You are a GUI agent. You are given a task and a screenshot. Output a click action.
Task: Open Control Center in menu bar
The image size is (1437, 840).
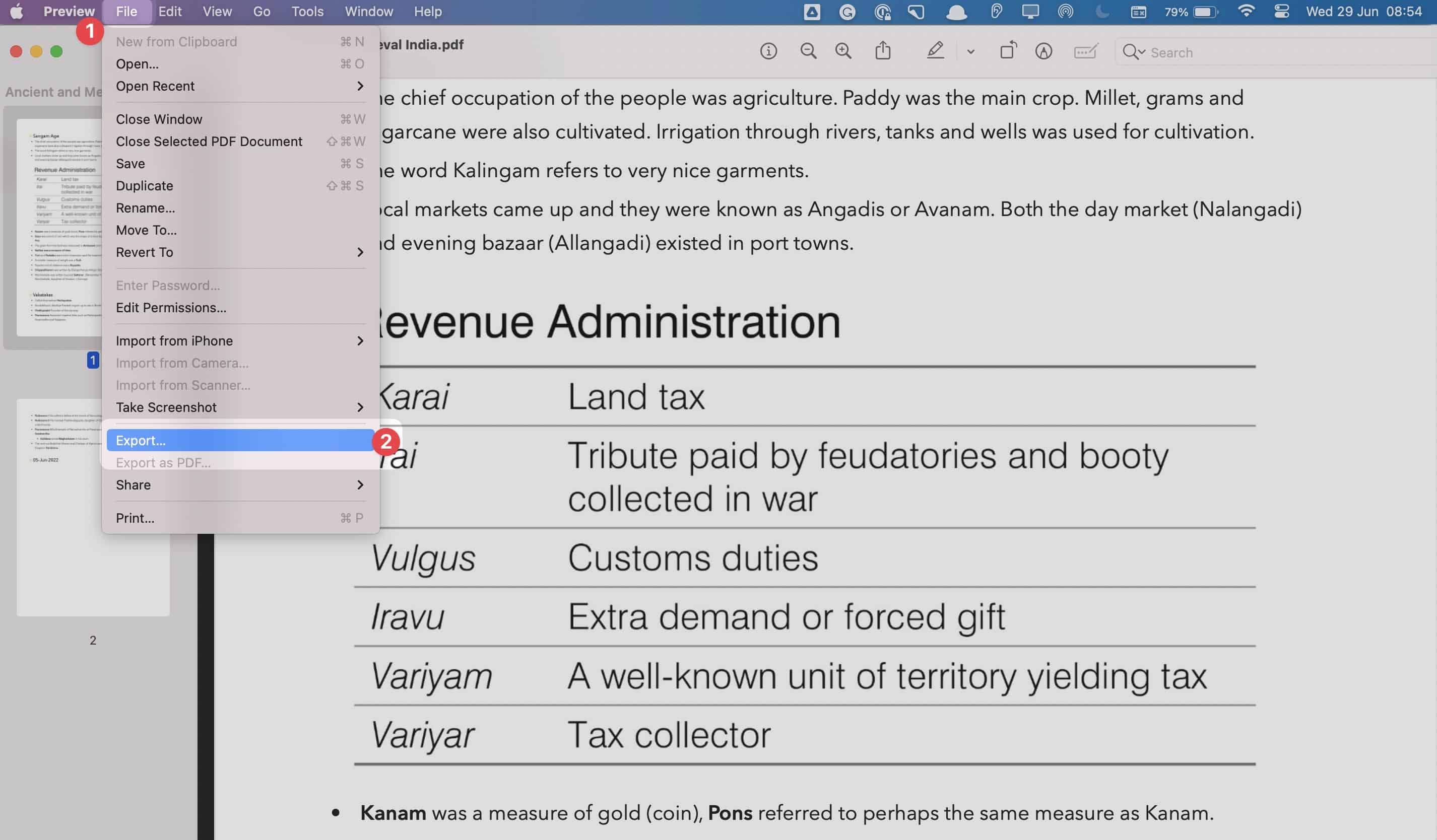pyautogui.click(x=1281, y=12)
